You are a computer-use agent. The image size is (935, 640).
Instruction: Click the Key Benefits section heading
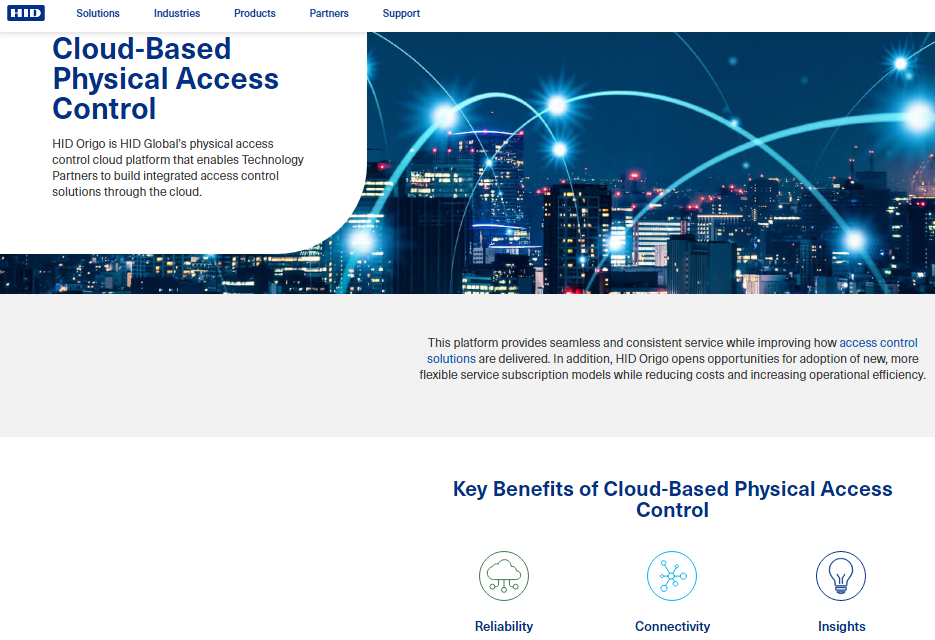[x=673, y=499]
